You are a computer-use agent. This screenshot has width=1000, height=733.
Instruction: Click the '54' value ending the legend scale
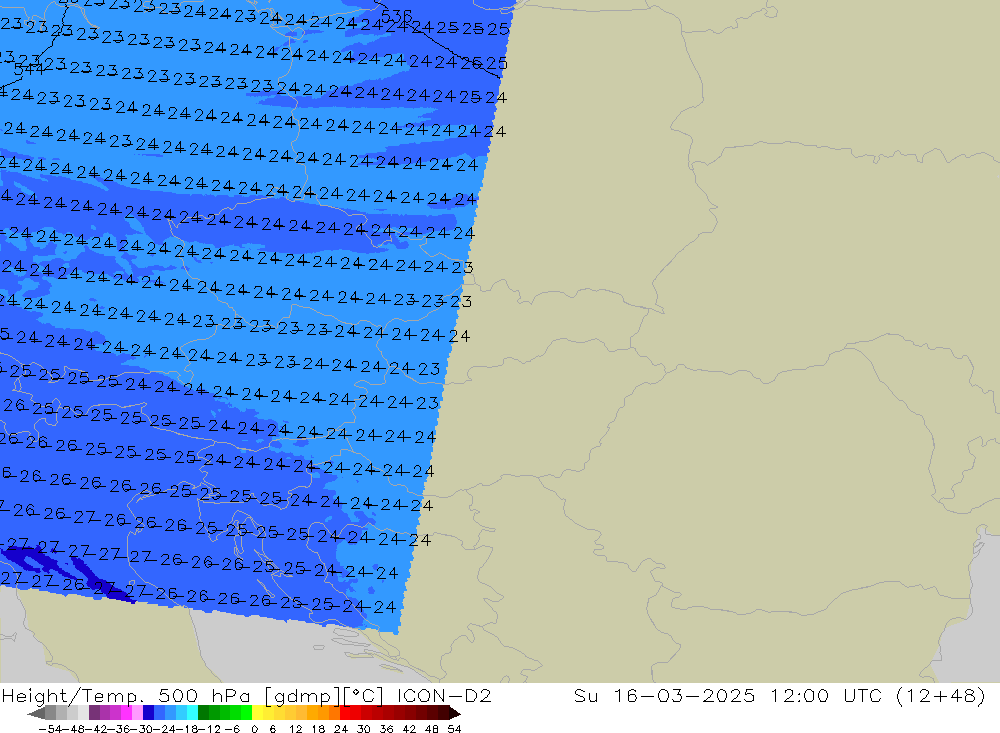(x=454, y=729)
